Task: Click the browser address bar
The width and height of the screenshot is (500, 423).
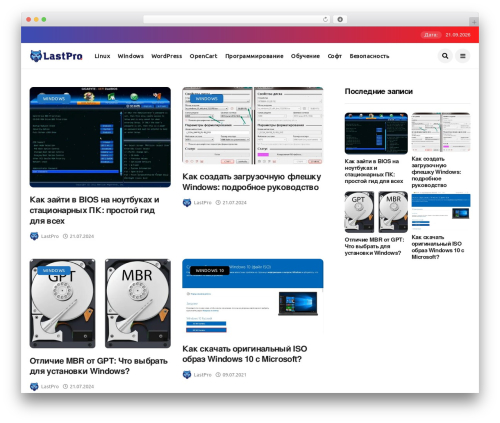Action: [237, 20]
